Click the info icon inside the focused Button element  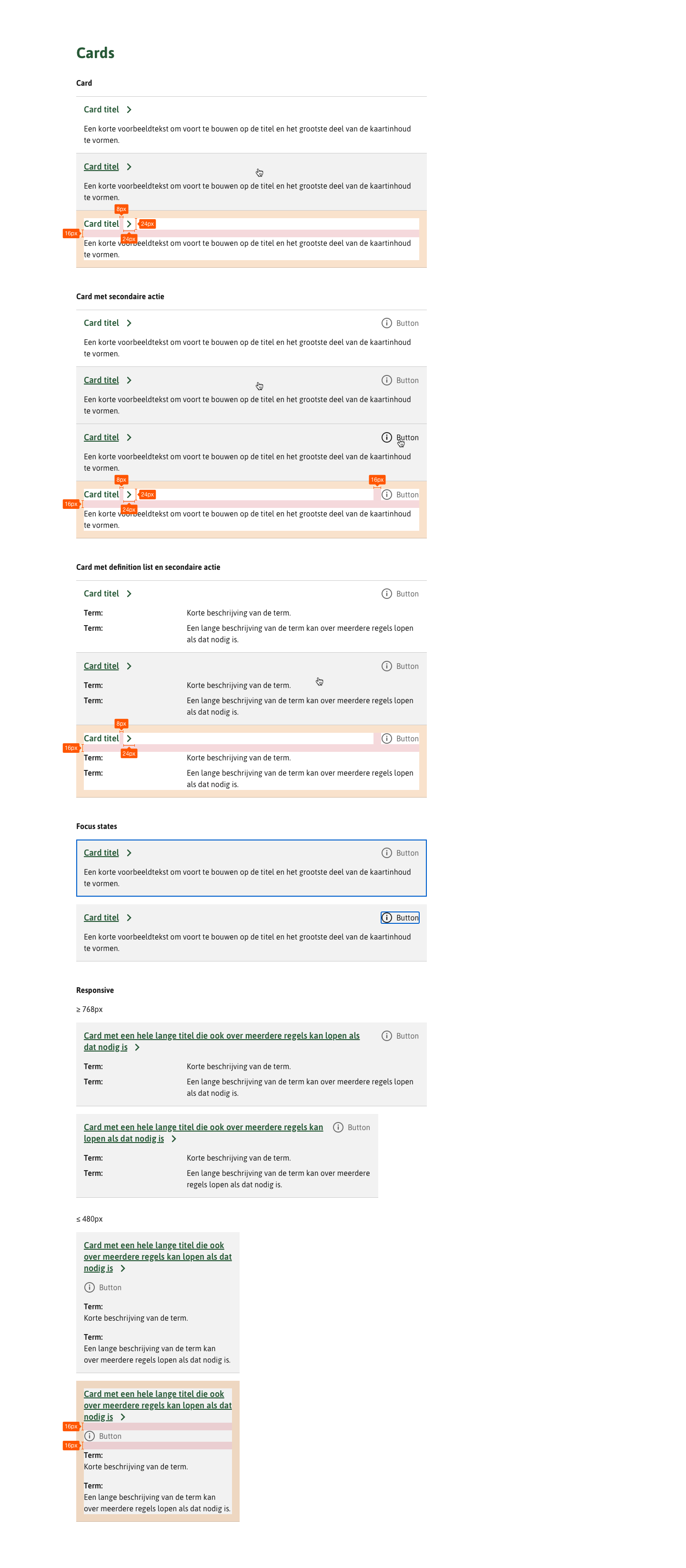pyautogui.click(x=387, y=917)
